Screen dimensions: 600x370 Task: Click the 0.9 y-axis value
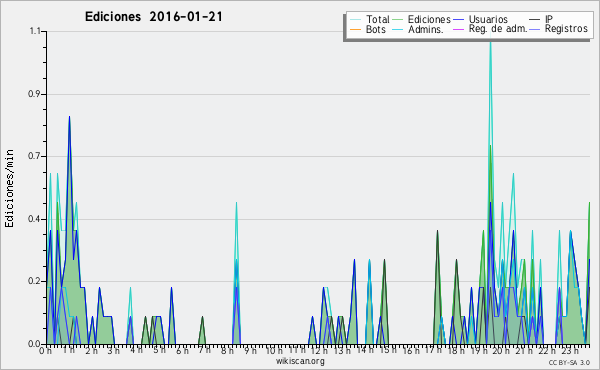(34, 94)
